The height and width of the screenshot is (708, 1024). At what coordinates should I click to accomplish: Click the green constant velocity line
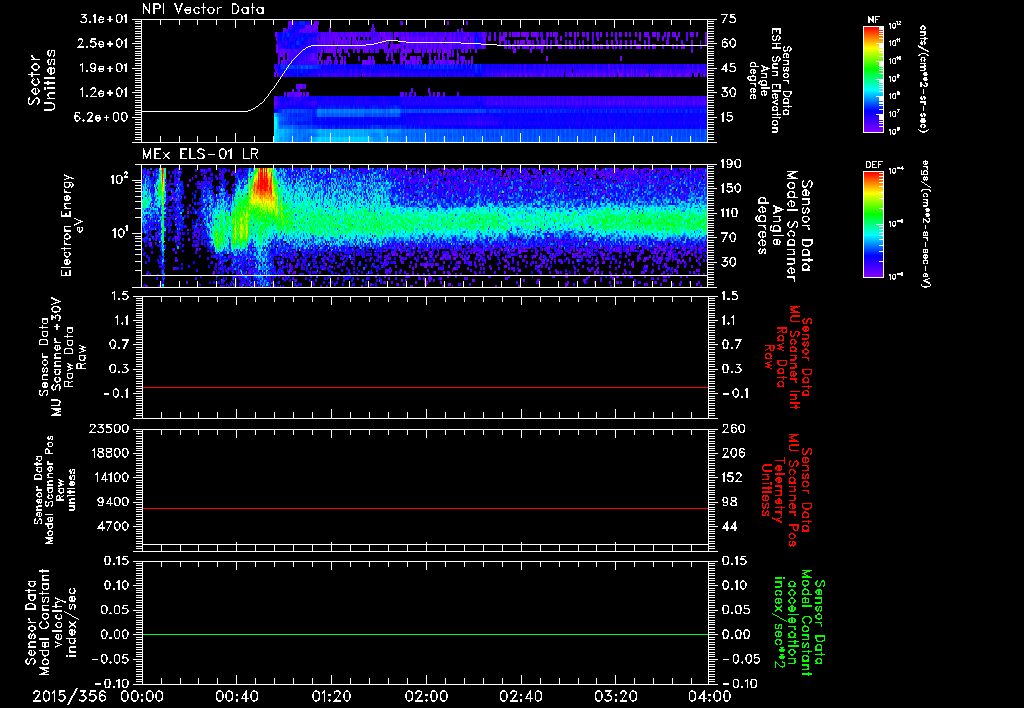point(425,634)
